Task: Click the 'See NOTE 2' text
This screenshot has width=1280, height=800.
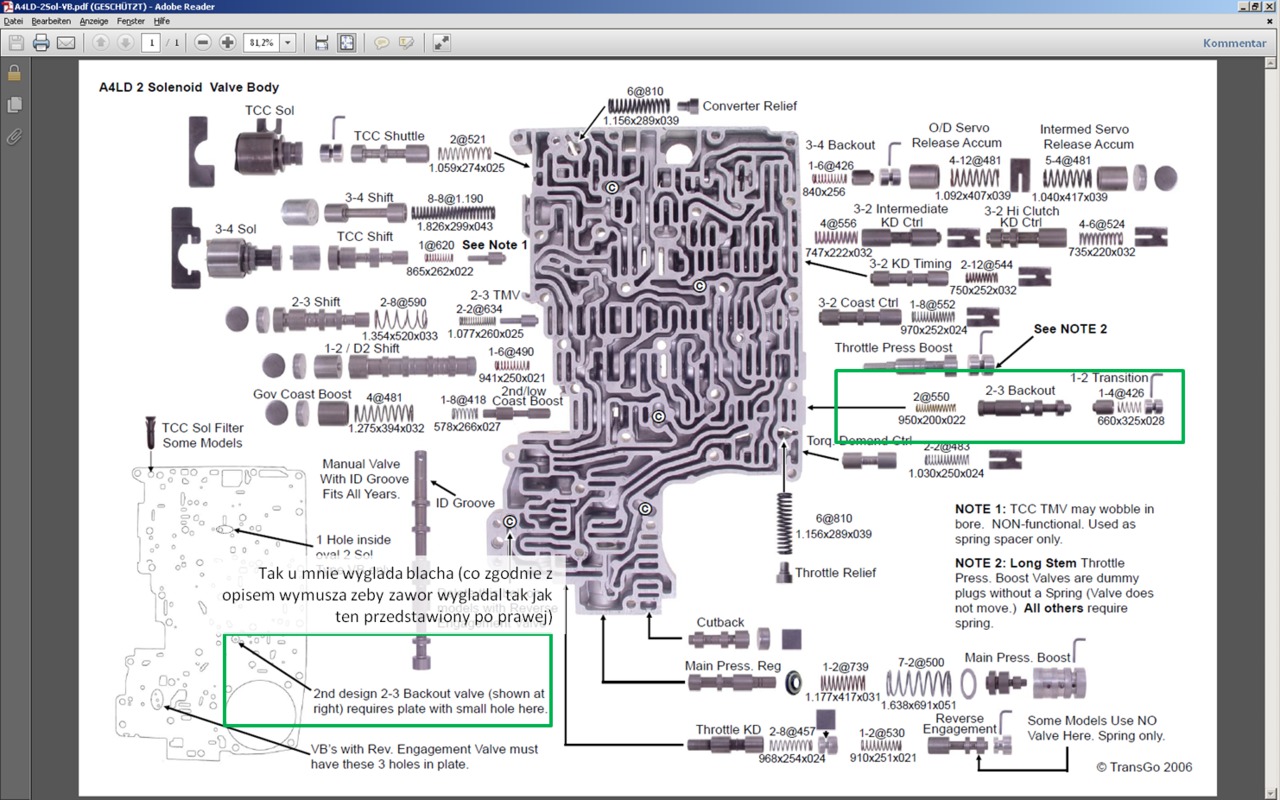Action: (x=1070, y=329)
